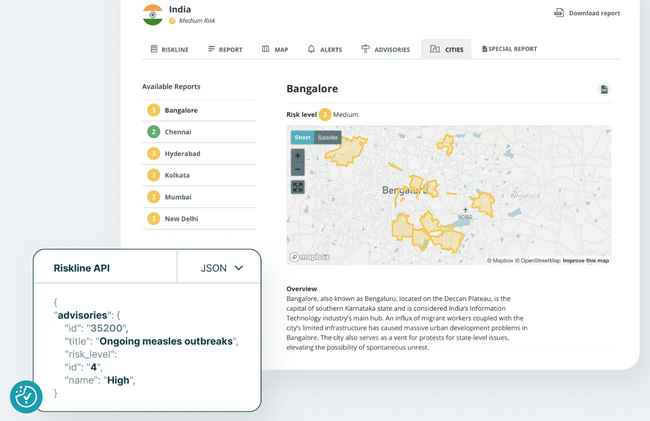
Task: Open the Alerts tab
Action: pyautogui.click(x=325, y=49)
